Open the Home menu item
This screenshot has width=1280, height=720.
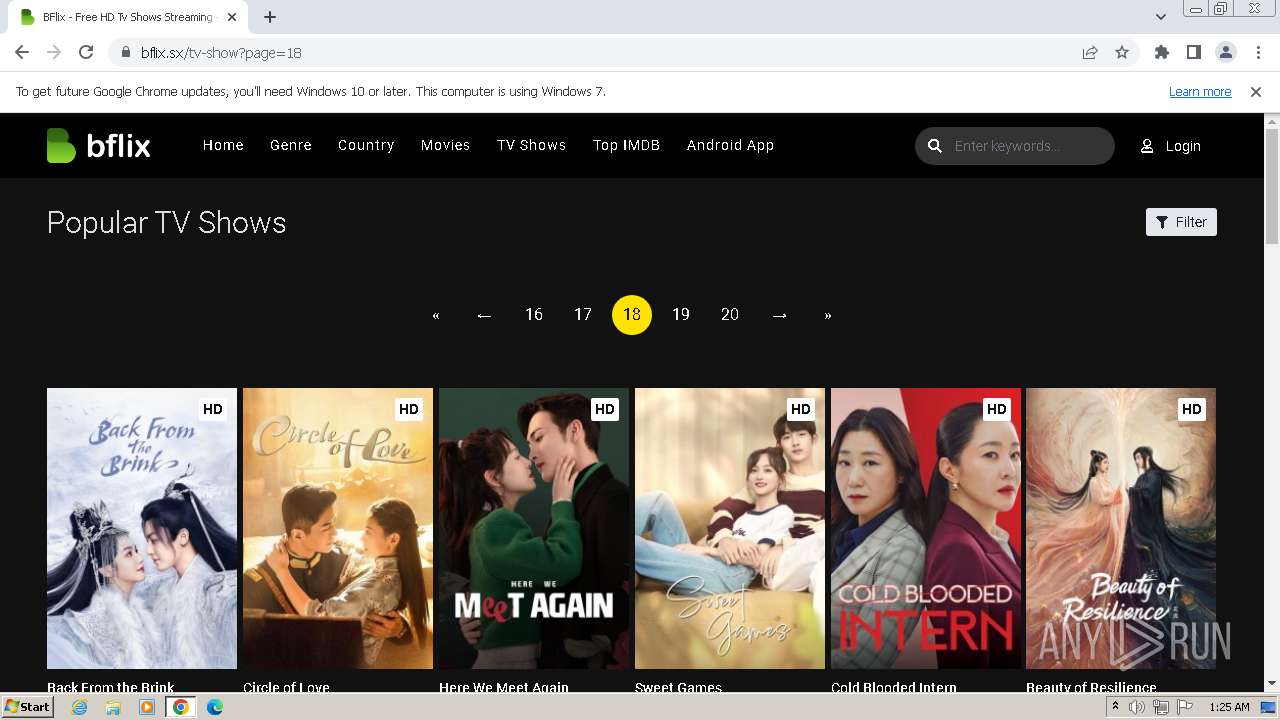(x=223, y=145)
